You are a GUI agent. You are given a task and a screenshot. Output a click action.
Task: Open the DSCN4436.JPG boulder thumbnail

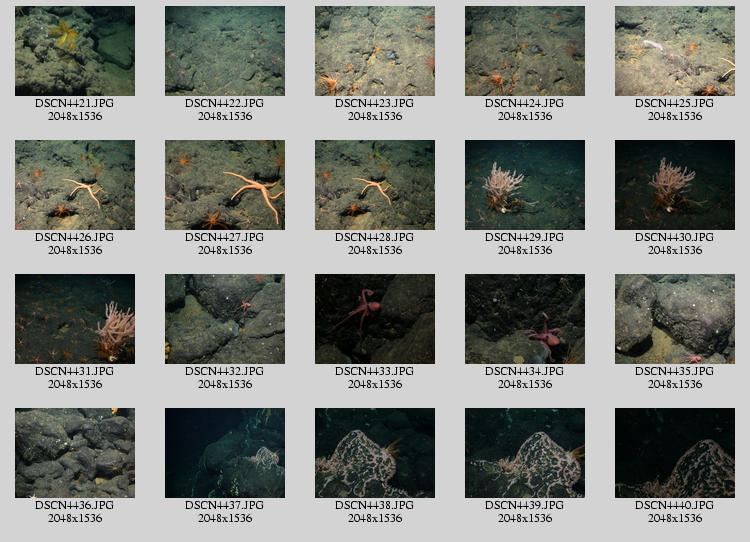click(75, 453)
